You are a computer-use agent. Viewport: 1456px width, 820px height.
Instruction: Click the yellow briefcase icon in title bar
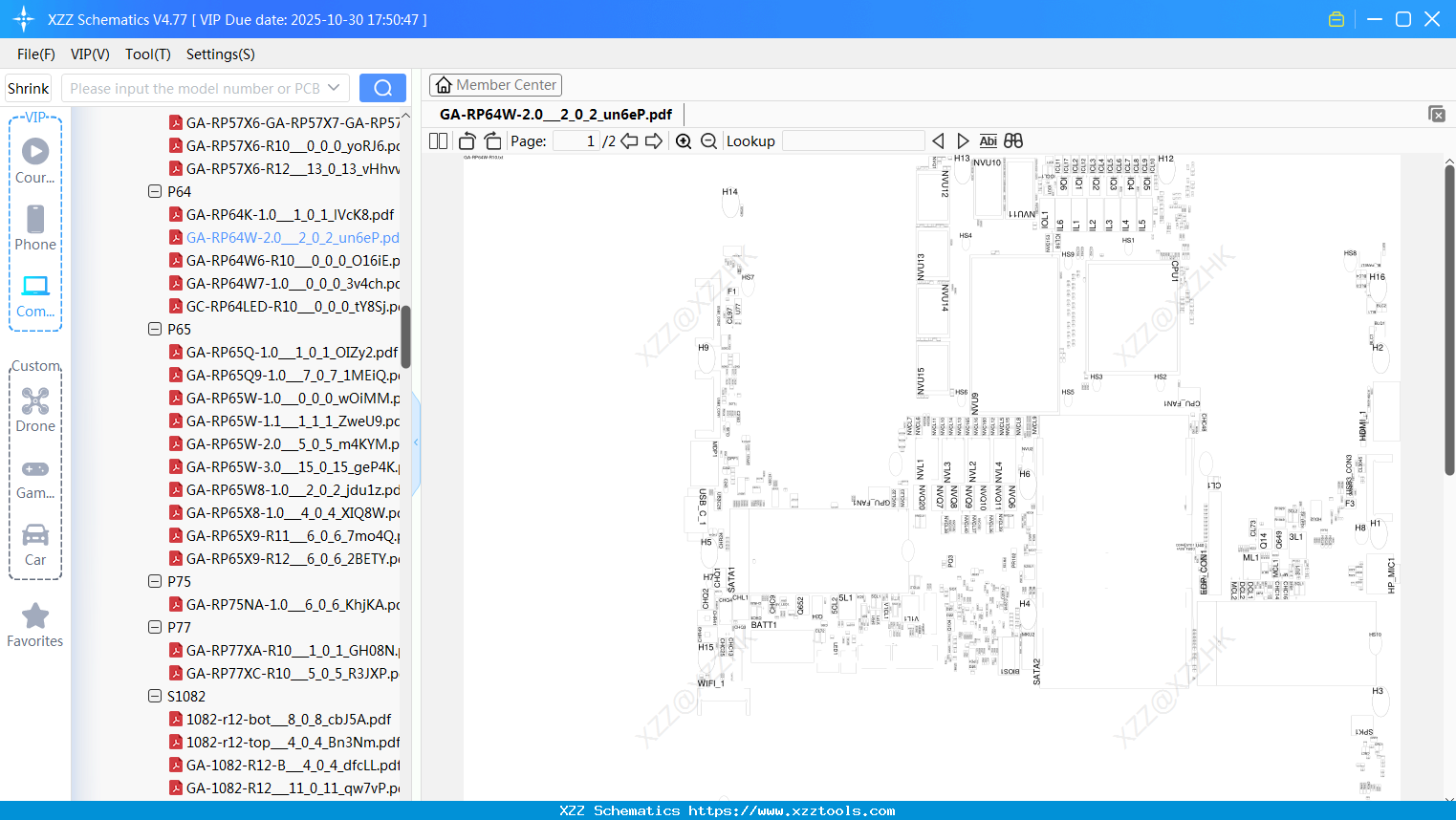[x=1336, y=19]
